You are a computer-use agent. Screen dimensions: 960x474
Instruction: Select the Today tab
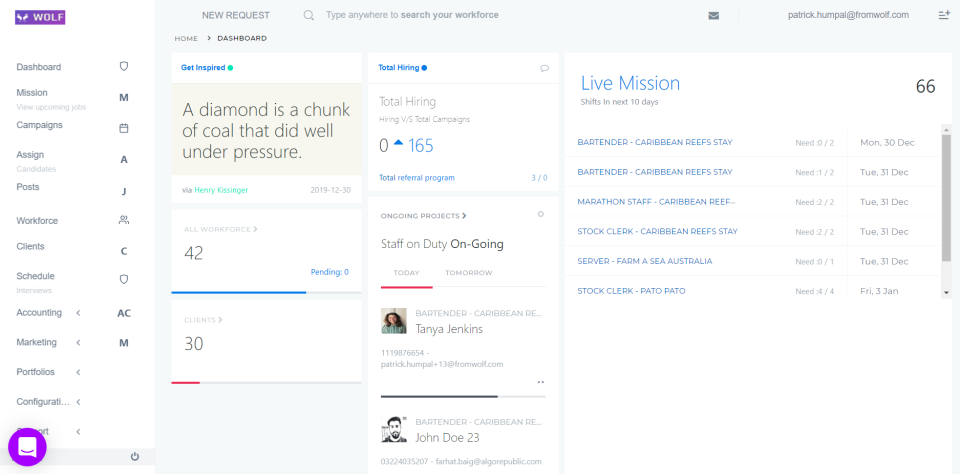pos(406,273)
